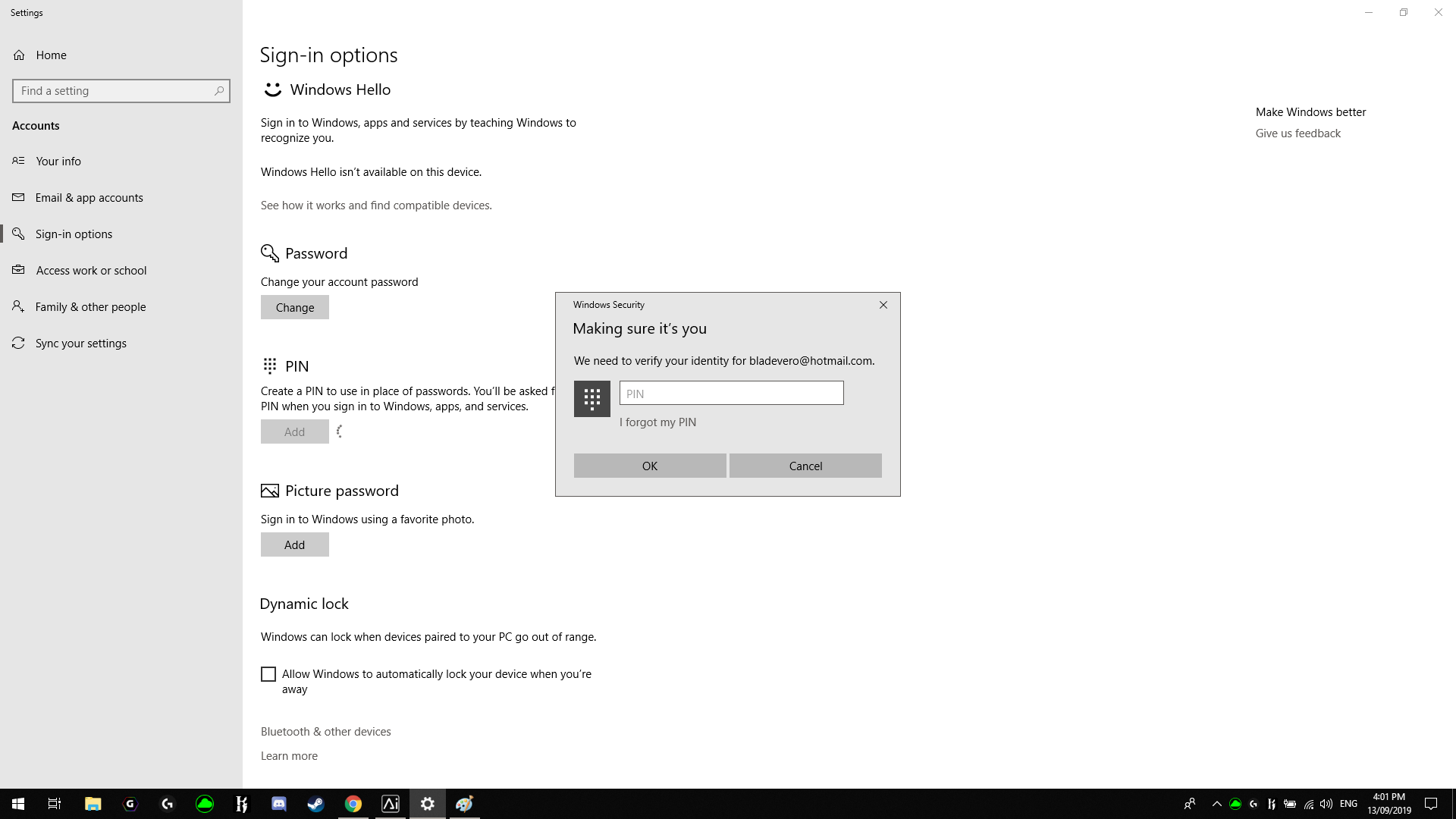Check the battery status icon in the tray
This screenshot has height=819, width=1456.
click(x=1289, y=804)
